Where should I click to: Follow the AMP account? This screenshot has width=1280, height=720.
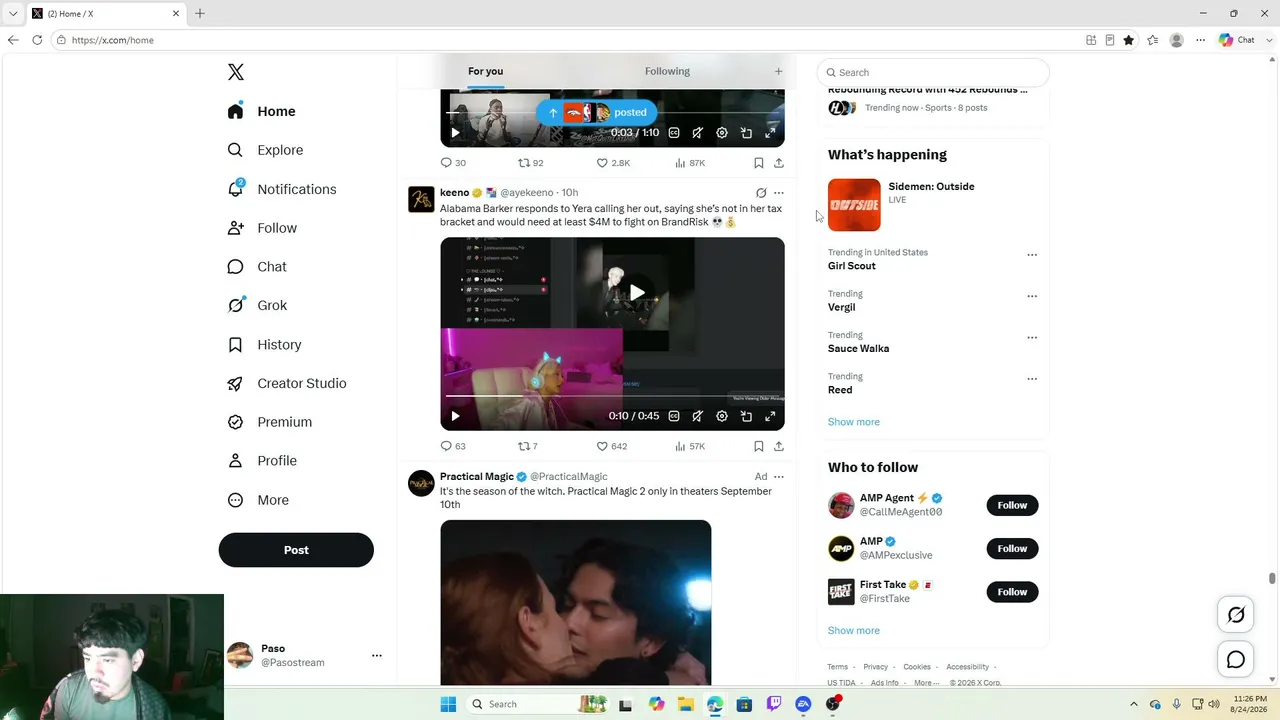[1012, 548]
